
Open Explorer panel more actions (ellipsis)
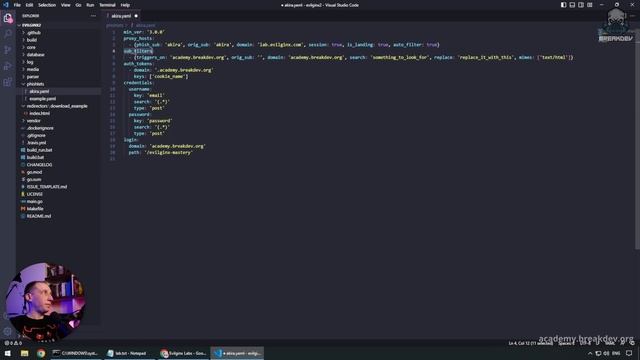point(93,16)
